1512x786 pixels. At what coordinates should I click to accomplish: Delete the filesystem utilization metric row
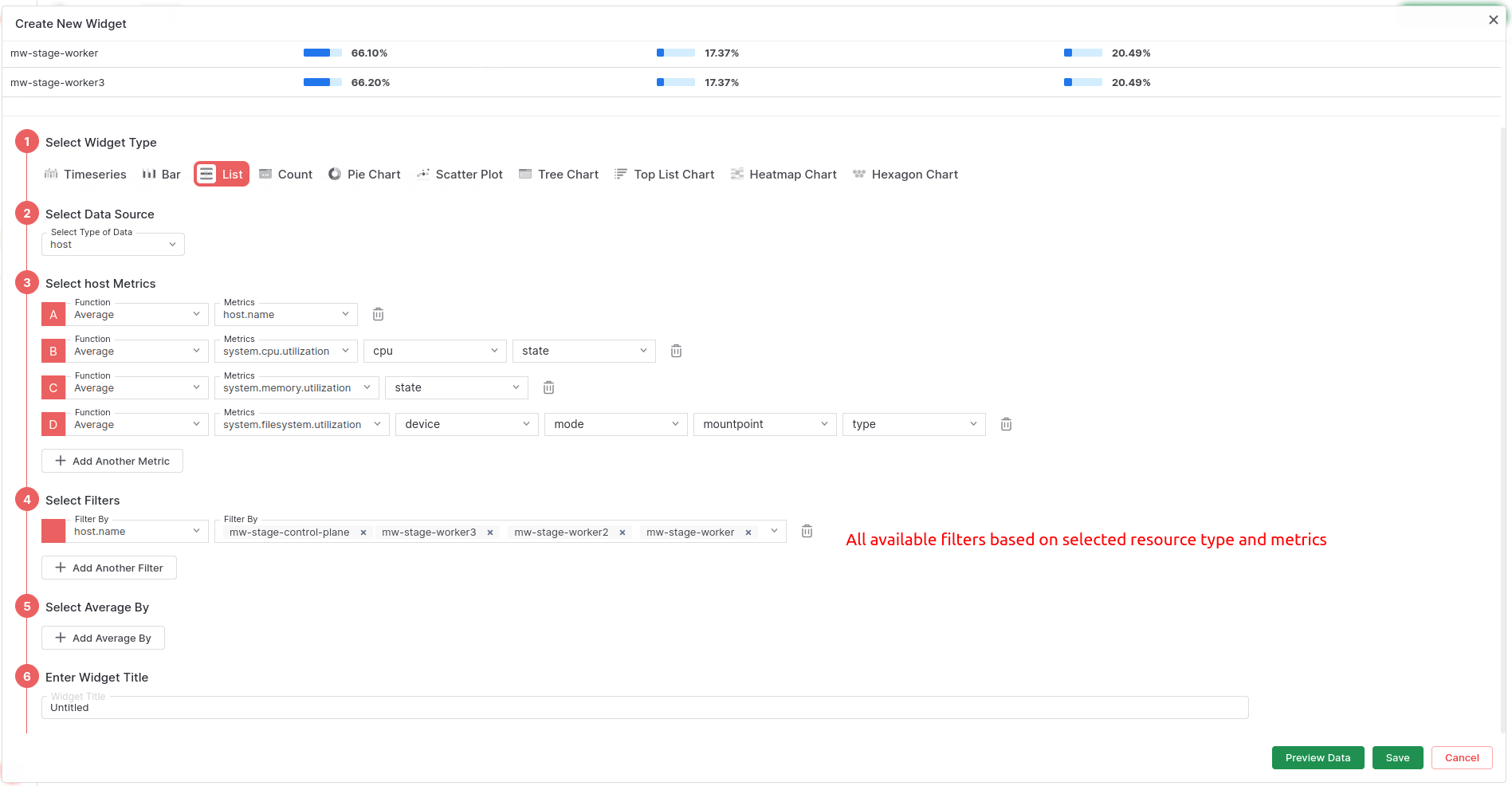coord(1006,424)
